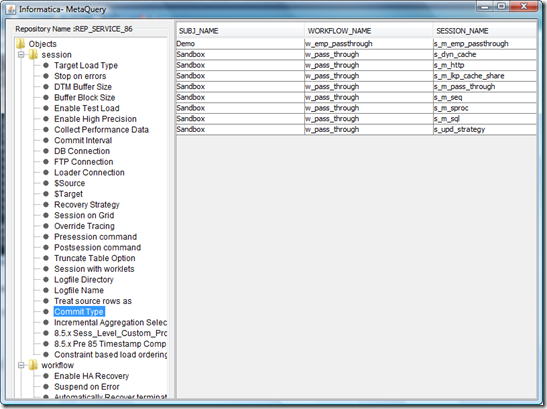Click s_m_lkp_cache_share session cell

[485, 76]
